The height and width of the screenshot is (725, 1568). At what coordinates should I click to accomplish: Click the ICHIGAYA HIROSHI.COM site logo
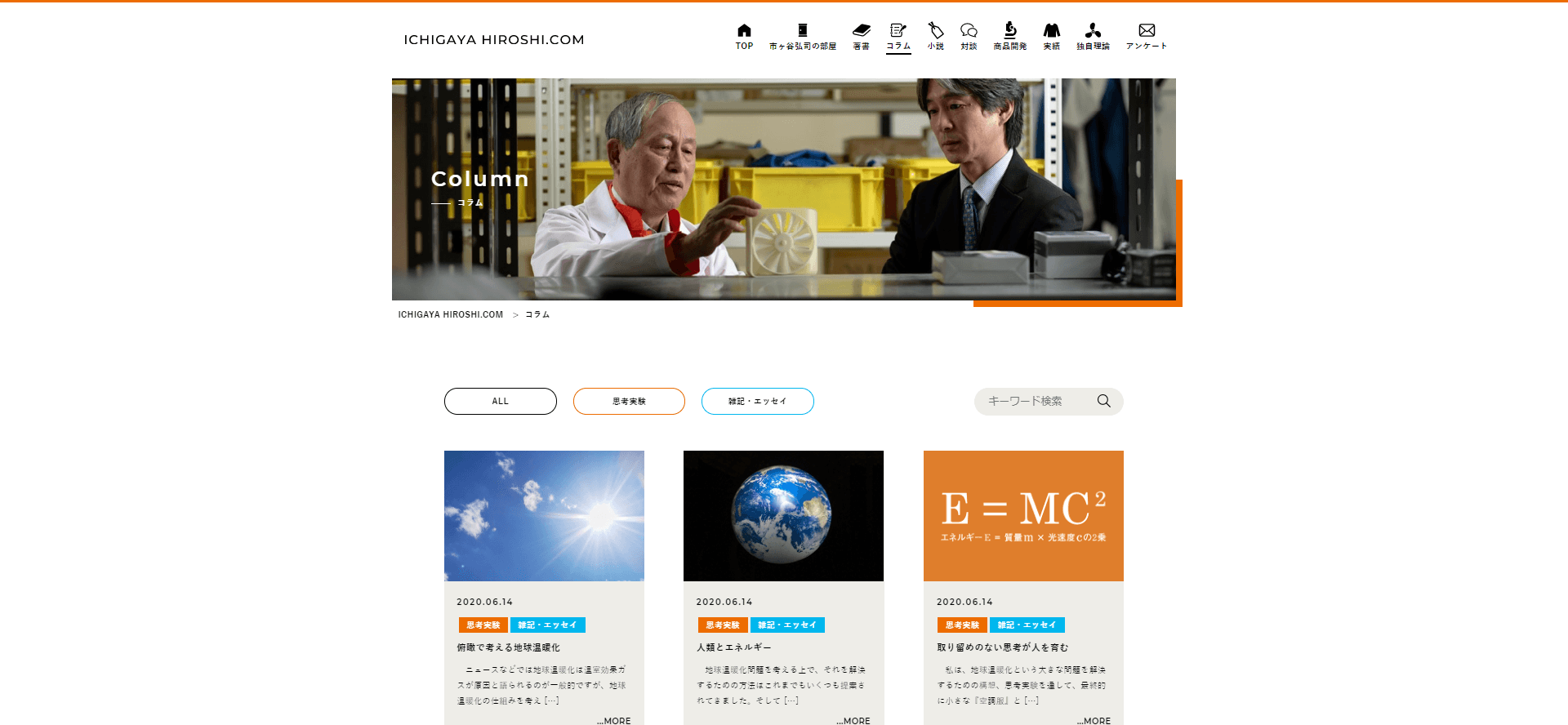point(494,39)
